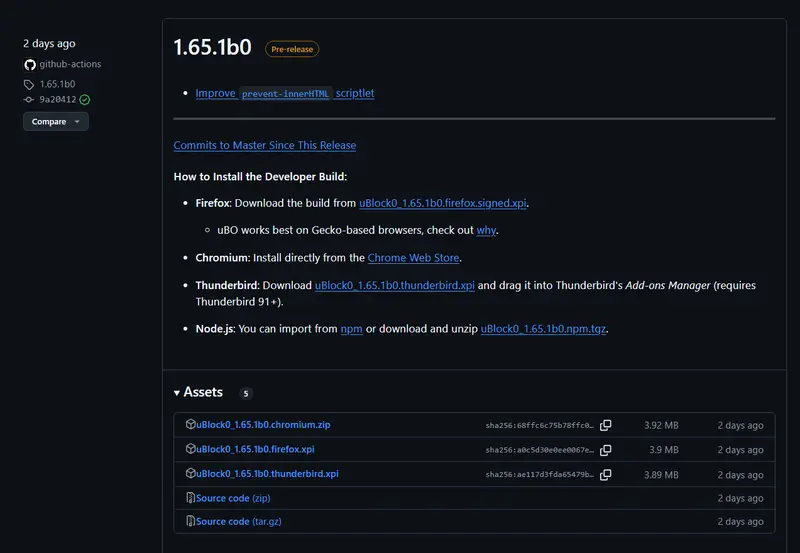Download uBlock0_1.65.1b0.chromium.zip asset
The height and width of the screenshot is (553, 800).
pyautogui.click(x=263, y=424)
